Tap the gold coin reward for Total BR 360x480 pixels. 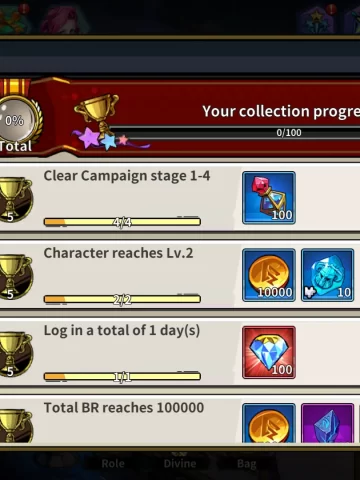(269, 423)
